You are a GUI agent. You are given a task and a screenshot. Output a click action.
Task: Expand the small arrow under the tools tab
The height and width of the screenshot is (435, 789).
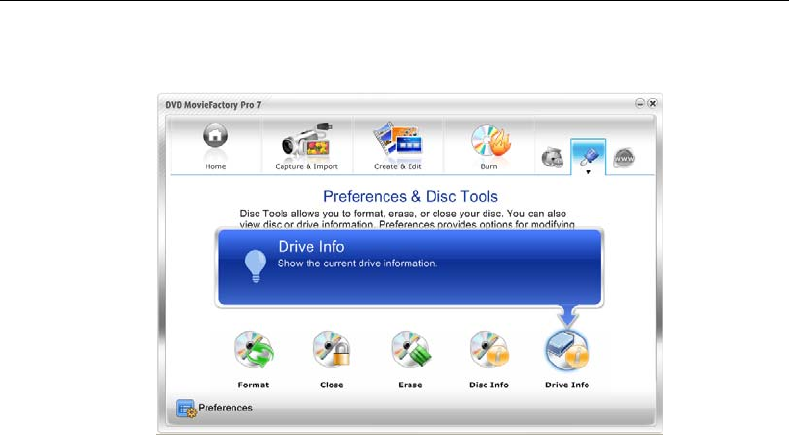tap(588, 172)
